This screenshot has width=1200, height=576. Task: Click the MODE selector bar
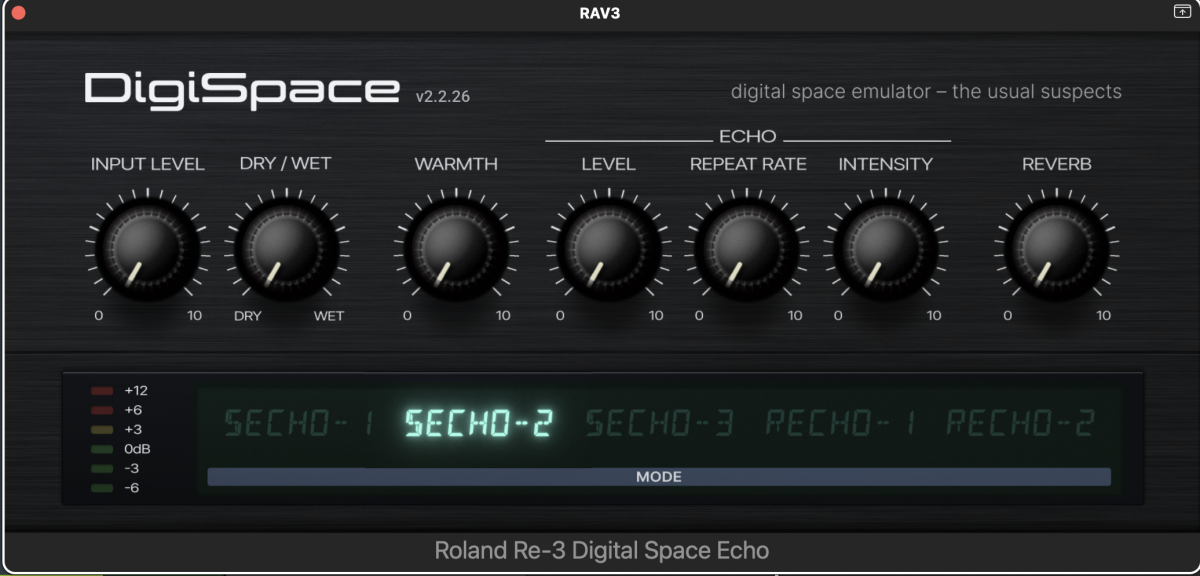tap(659, 477)
